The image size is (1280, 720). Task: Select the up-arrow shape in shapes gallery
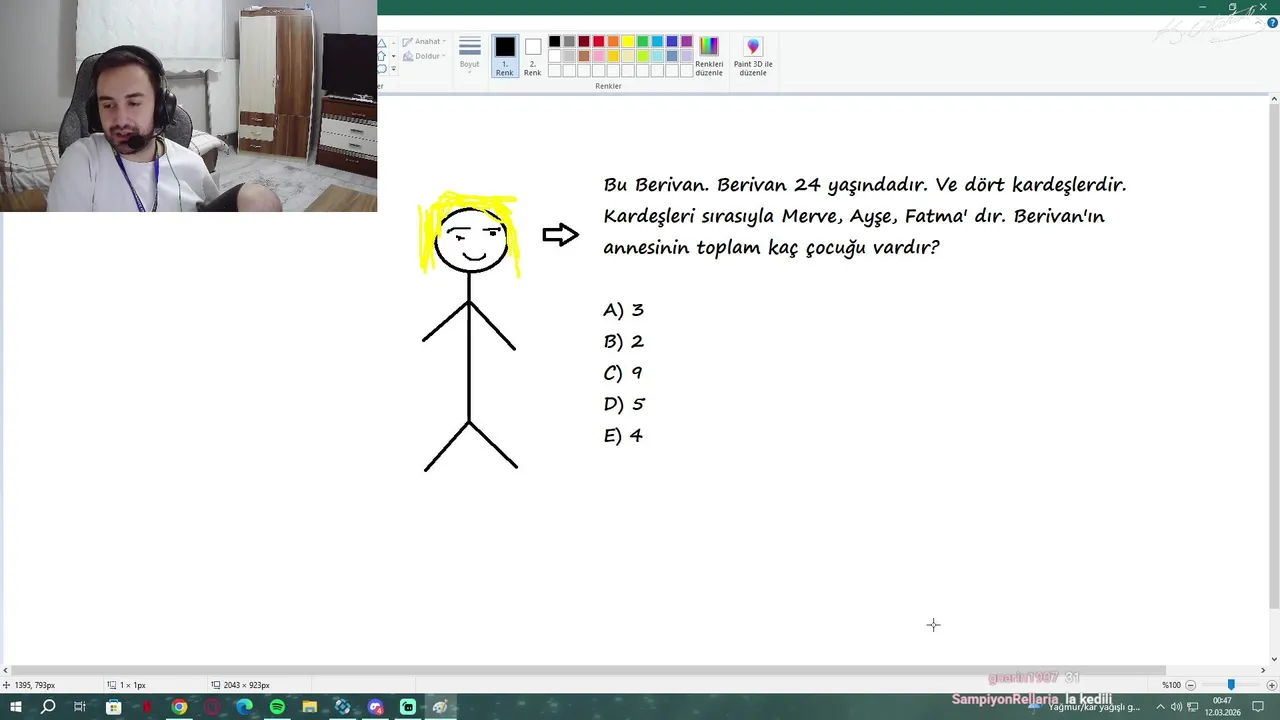tap(382, 56)
